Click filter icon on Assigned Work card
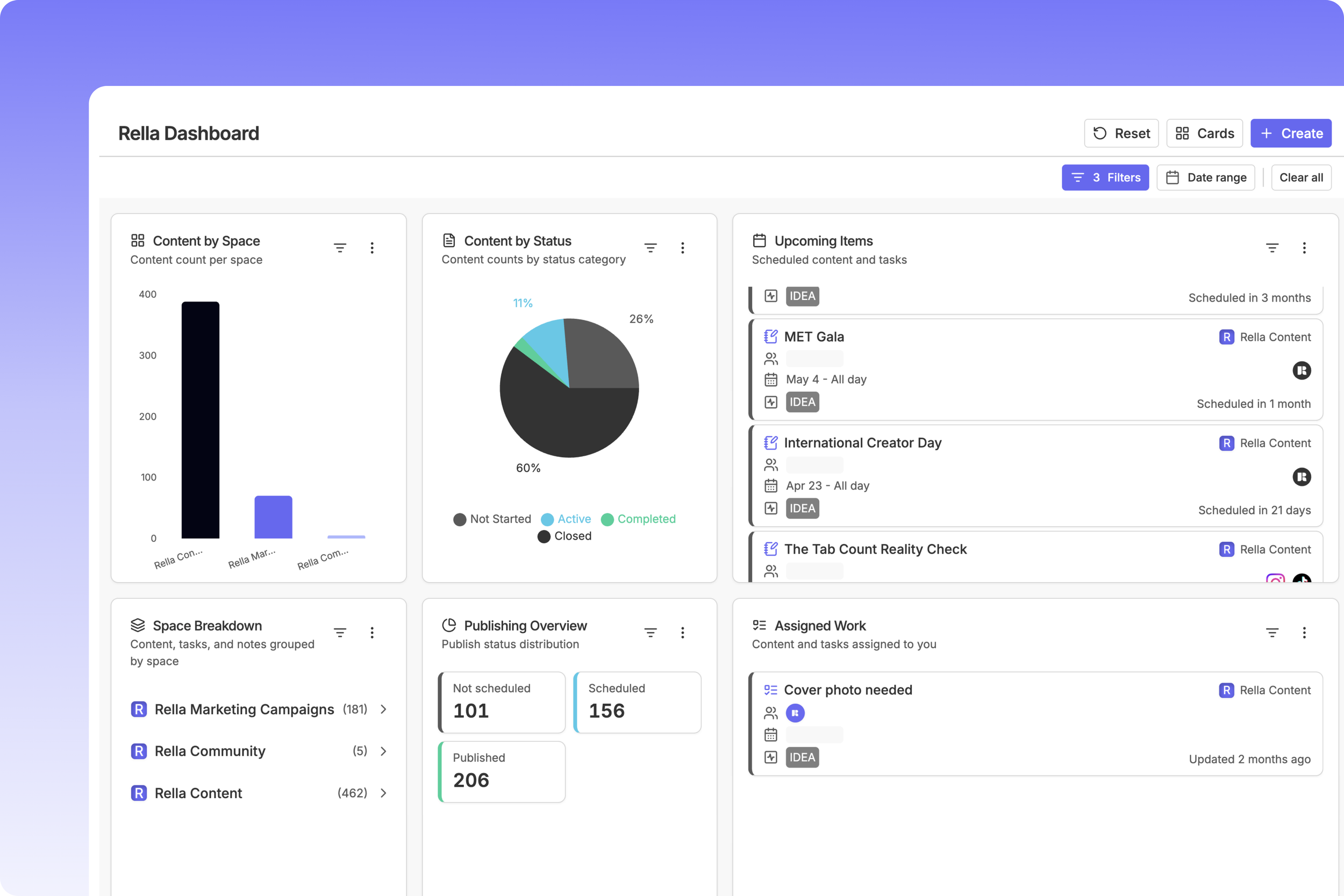 coord(1272,632)
